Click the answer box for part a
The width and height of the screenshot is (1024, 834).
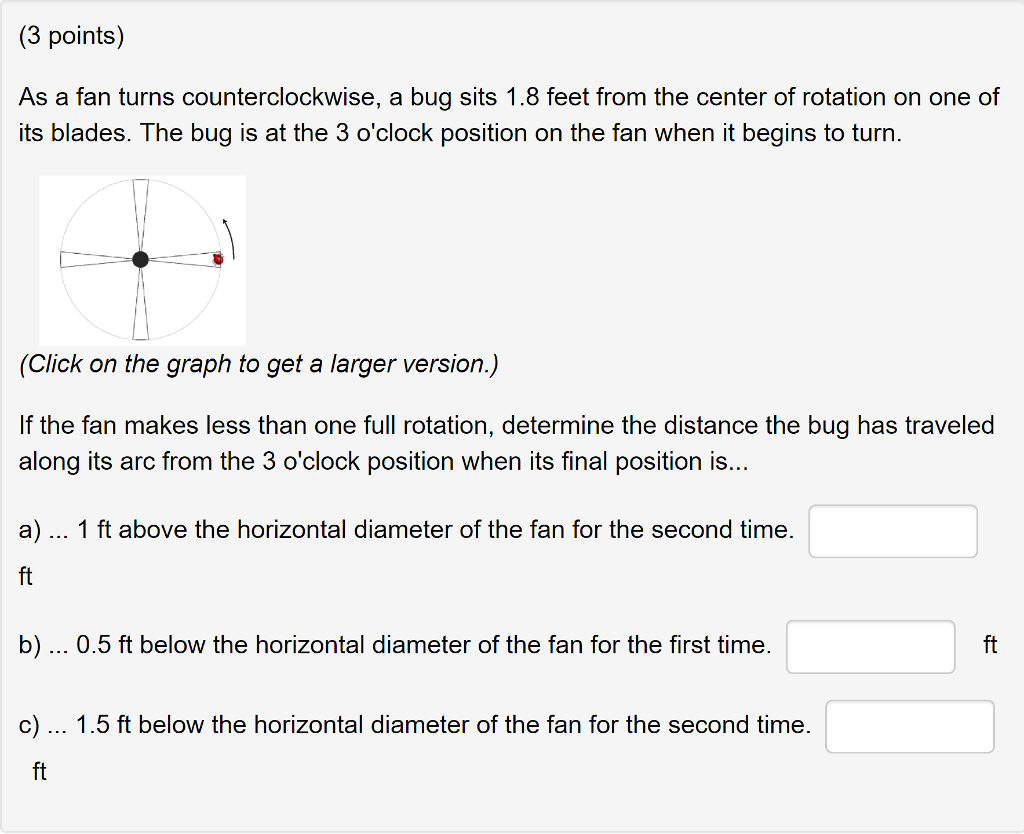(x=893, y=531)
